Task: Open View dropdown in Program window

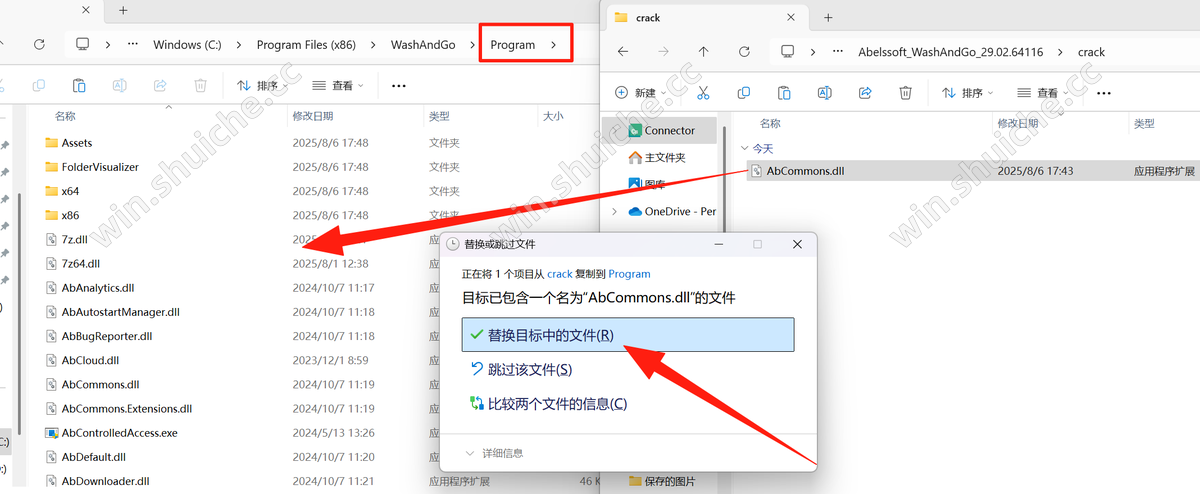Action: 338,86
